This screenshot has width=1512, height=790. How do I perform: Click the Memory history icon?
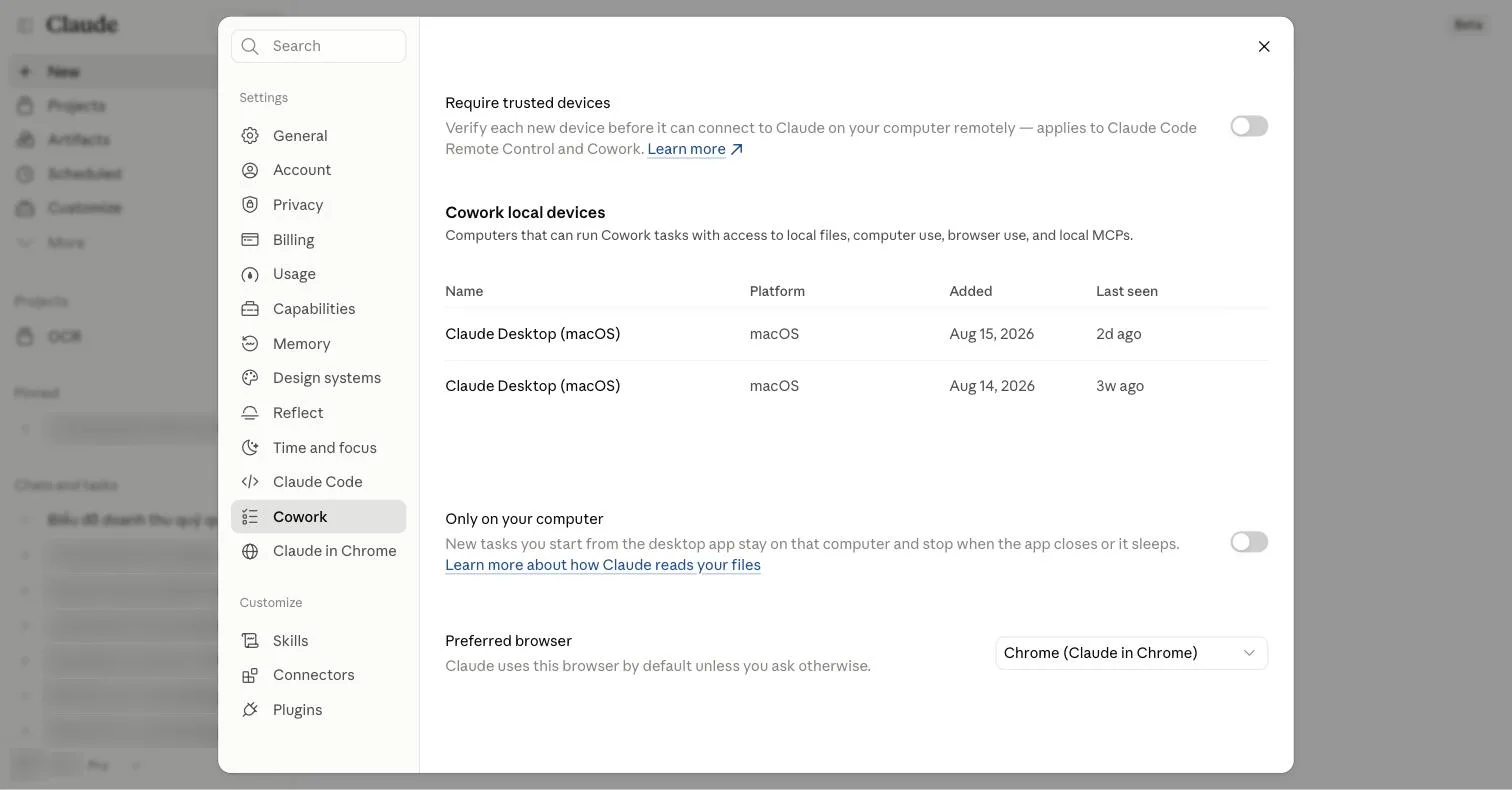(250, 344)
